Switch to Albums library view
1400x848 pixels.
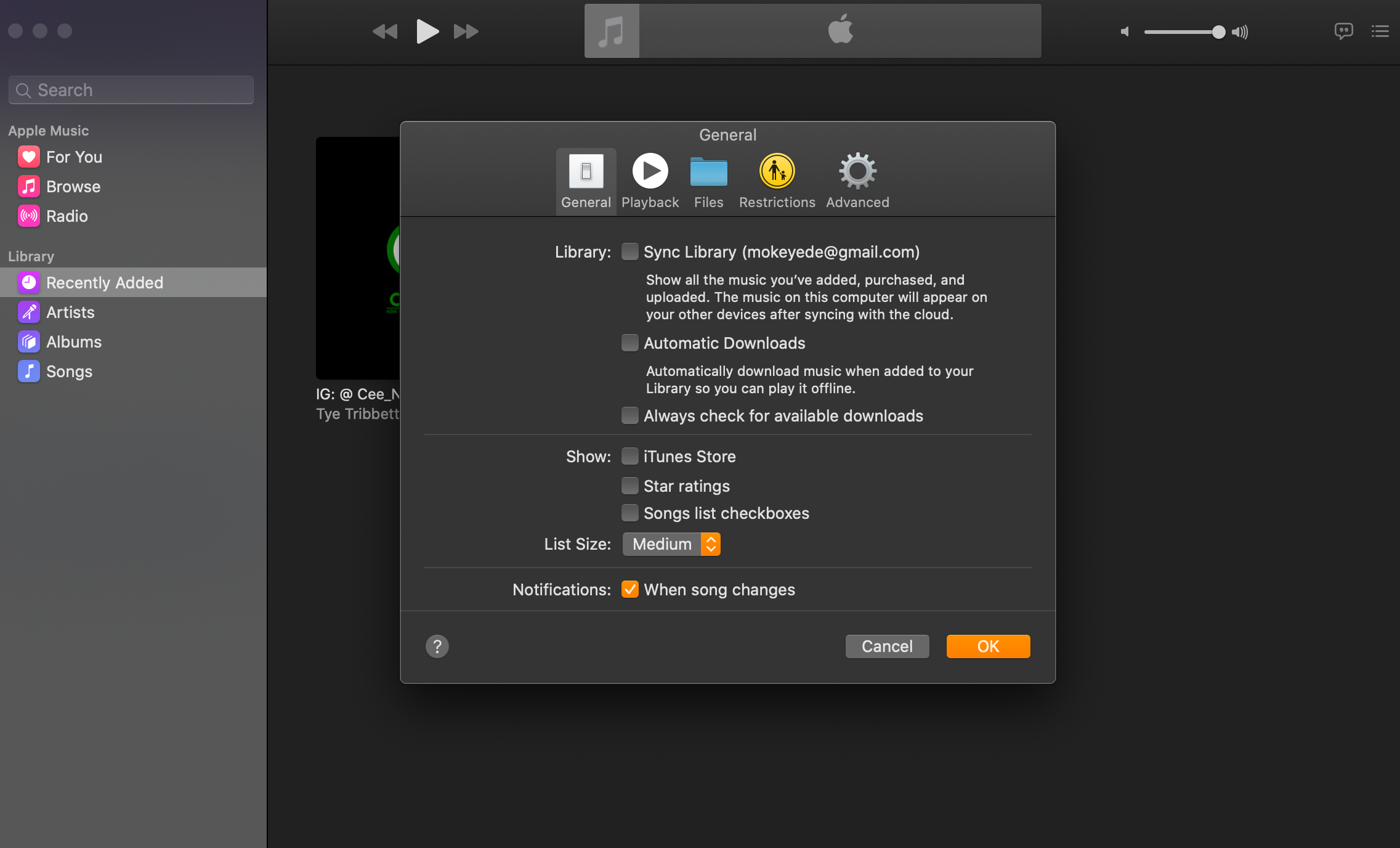pyautogui.click(x=74, y=340)
